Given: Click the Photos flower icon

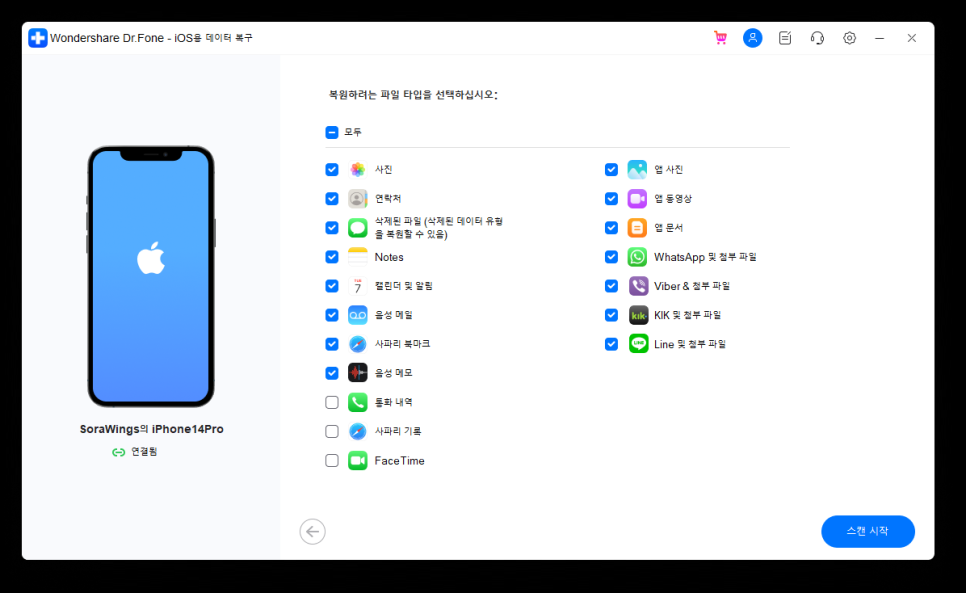Looking at the screenshot, I should [357, 169].
